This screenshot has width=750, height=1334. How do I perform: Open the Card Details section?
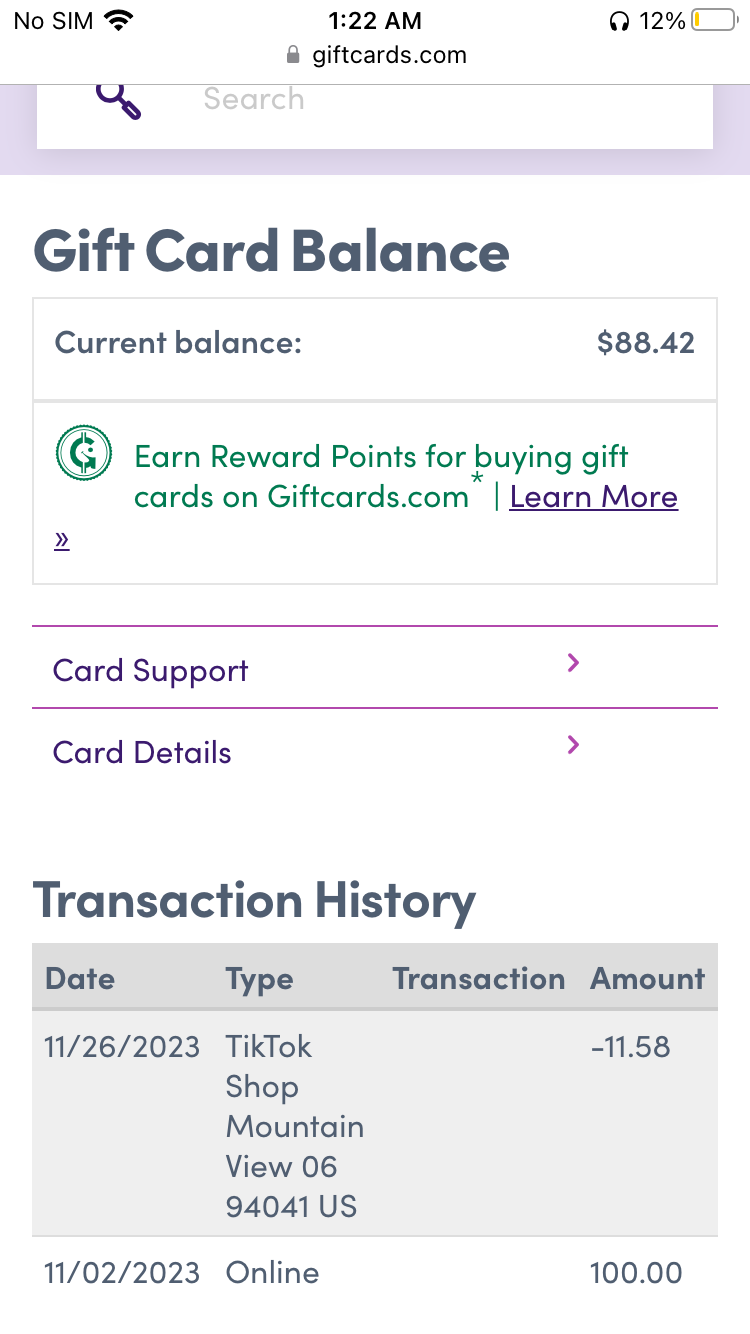point(142,752)
